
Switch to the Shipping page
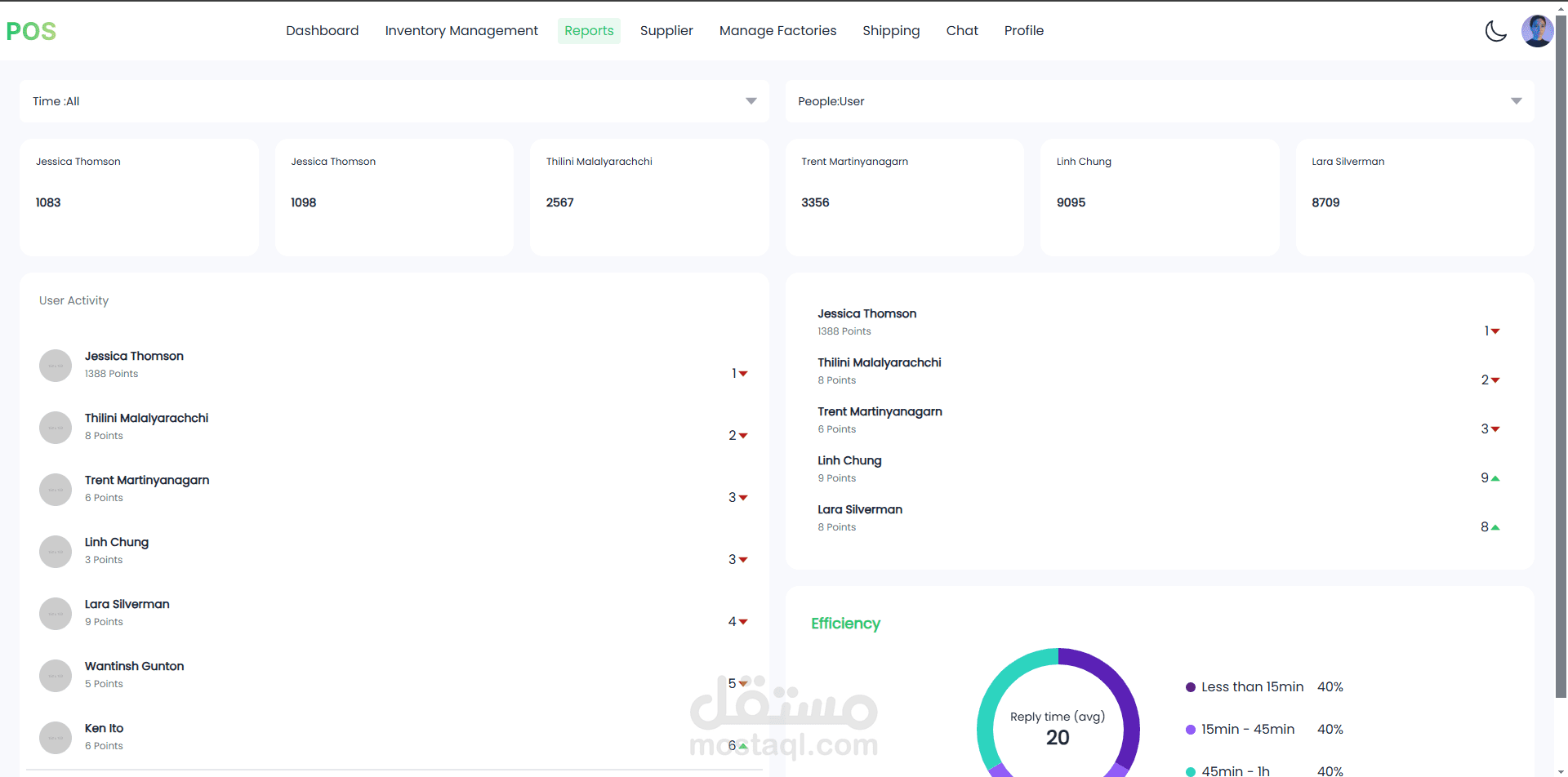pos(891,31)
